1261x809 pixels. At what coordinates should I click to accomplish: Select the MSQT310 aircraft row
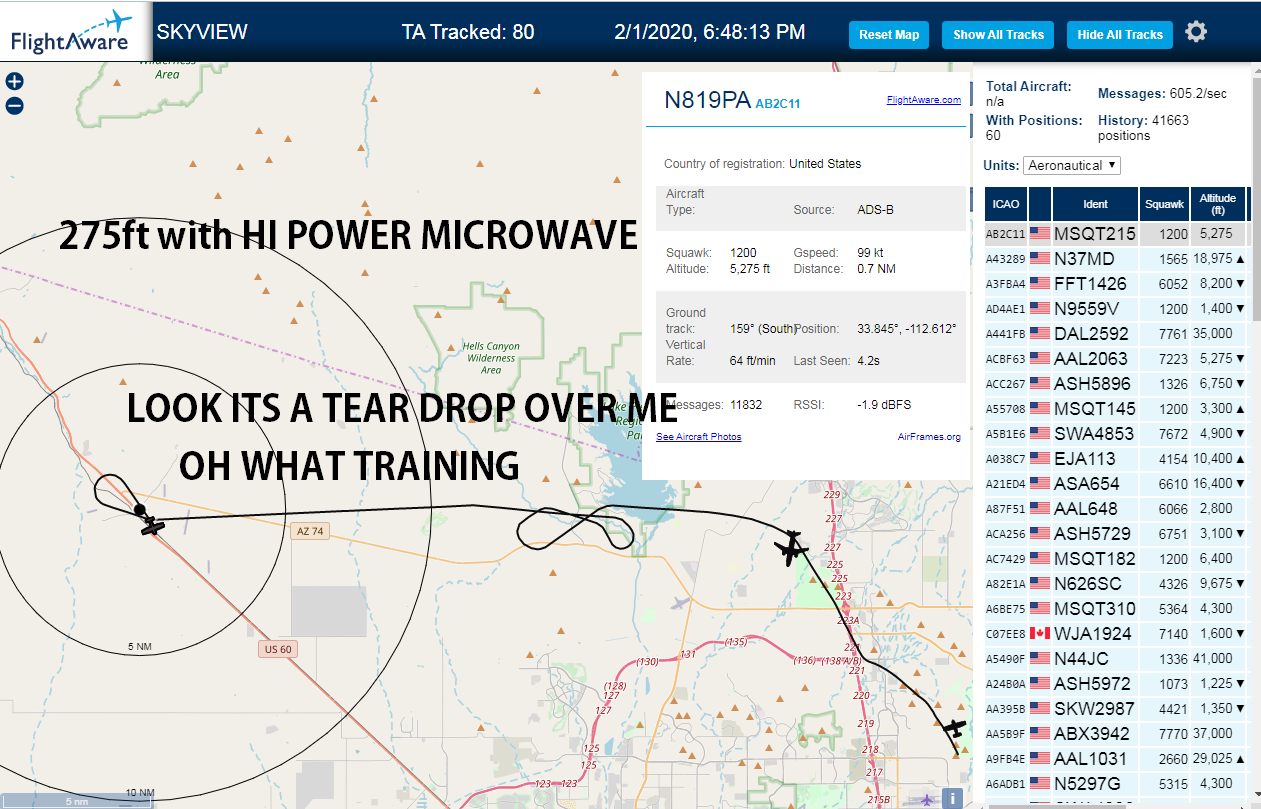point(1114,608)
